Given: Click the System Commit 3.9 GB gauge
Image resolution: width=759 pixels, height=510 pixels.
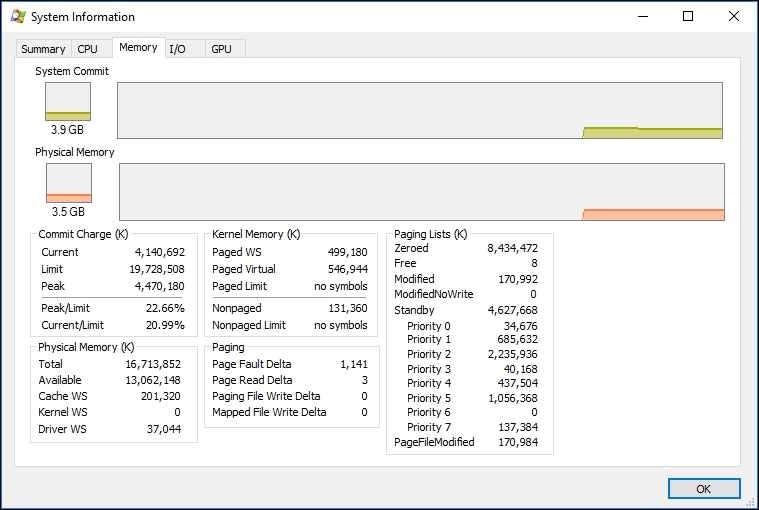Looking at the screenshot, I should [x=68, y=101].
